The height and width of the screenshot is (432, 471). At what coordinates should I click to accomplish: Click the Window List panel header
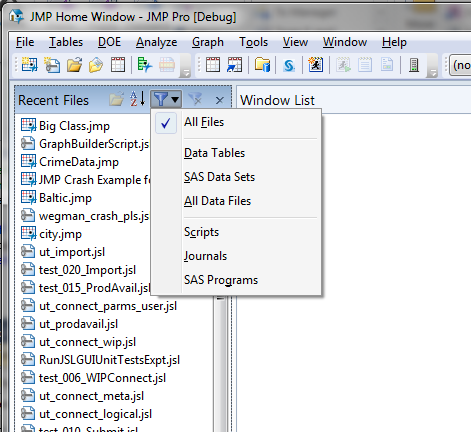[353, 100]
